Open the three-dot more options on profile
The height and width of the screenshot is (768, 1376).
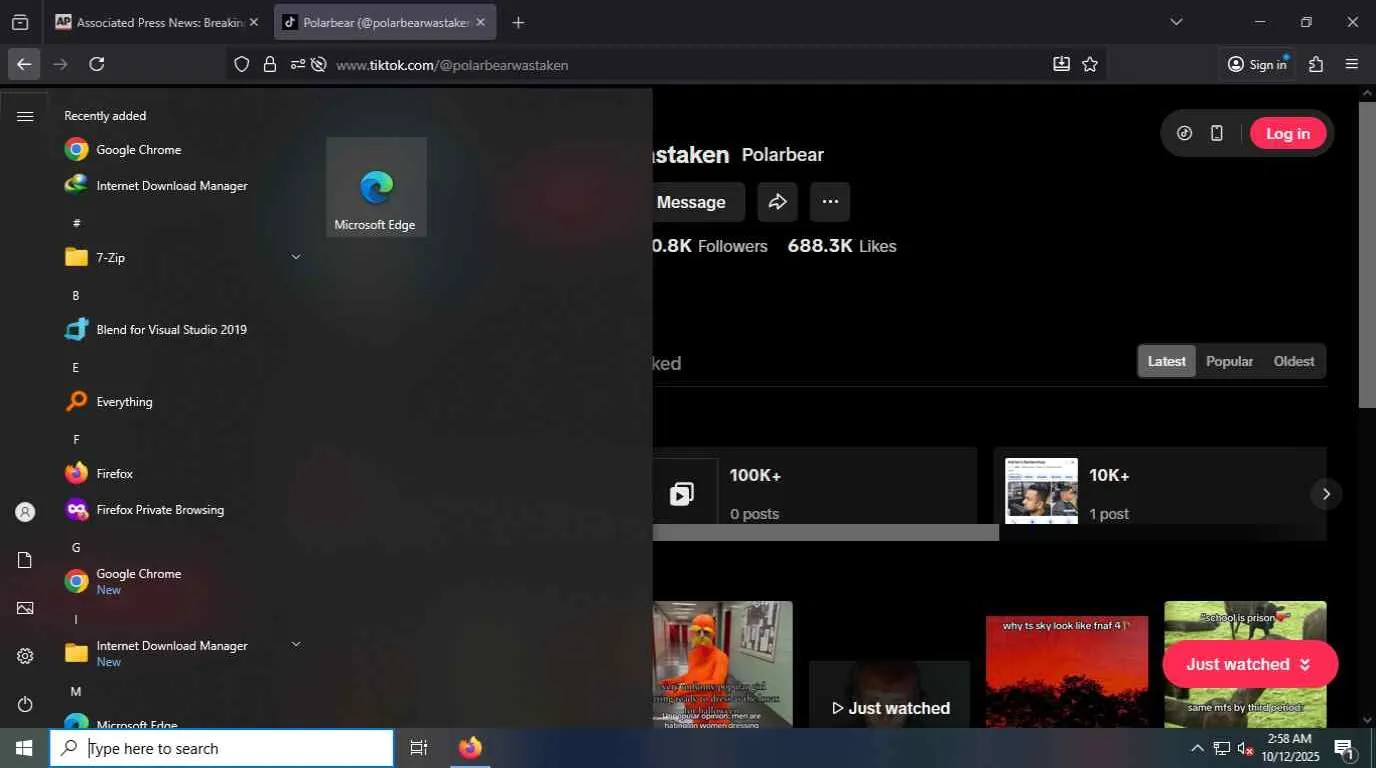click(x=830, y=202)
